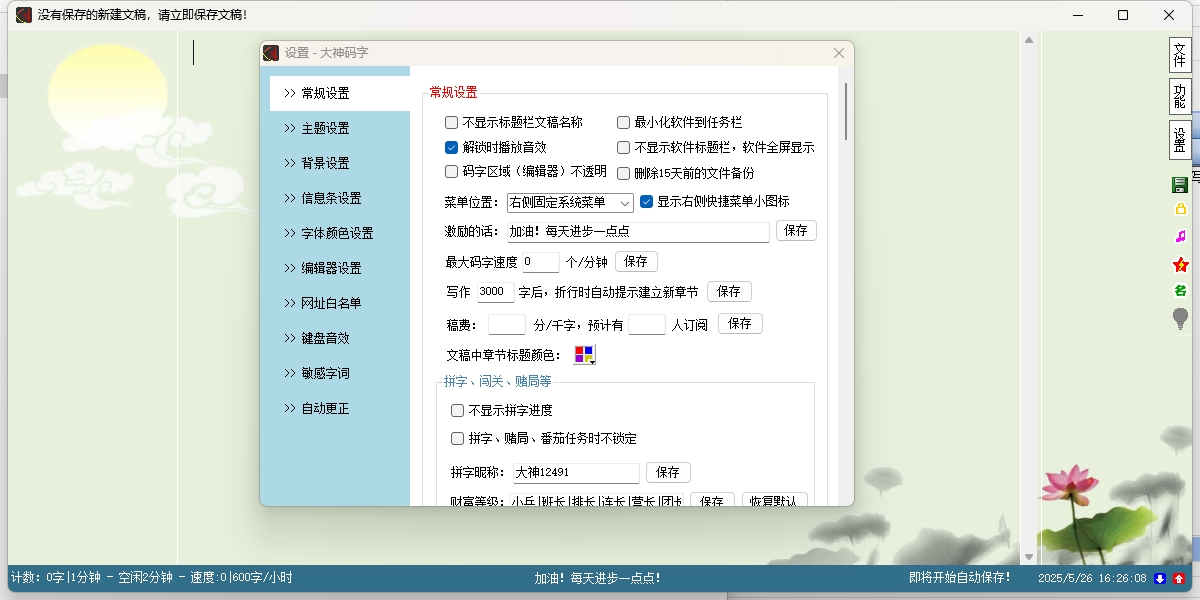Viewport: 1200px width, 600px height.
Task: Enable 不显示标题栏文稿名称 checkbox
Action: [452, 123]
